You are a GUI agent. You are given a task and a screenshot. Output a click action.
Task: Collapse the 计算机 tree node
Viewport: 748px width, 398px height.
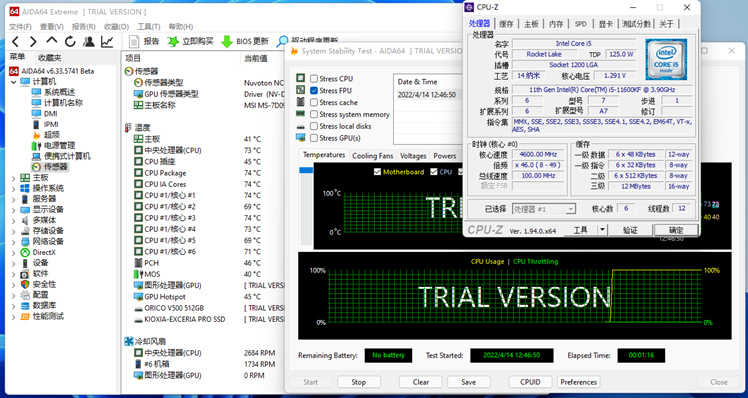click(13, 82)
